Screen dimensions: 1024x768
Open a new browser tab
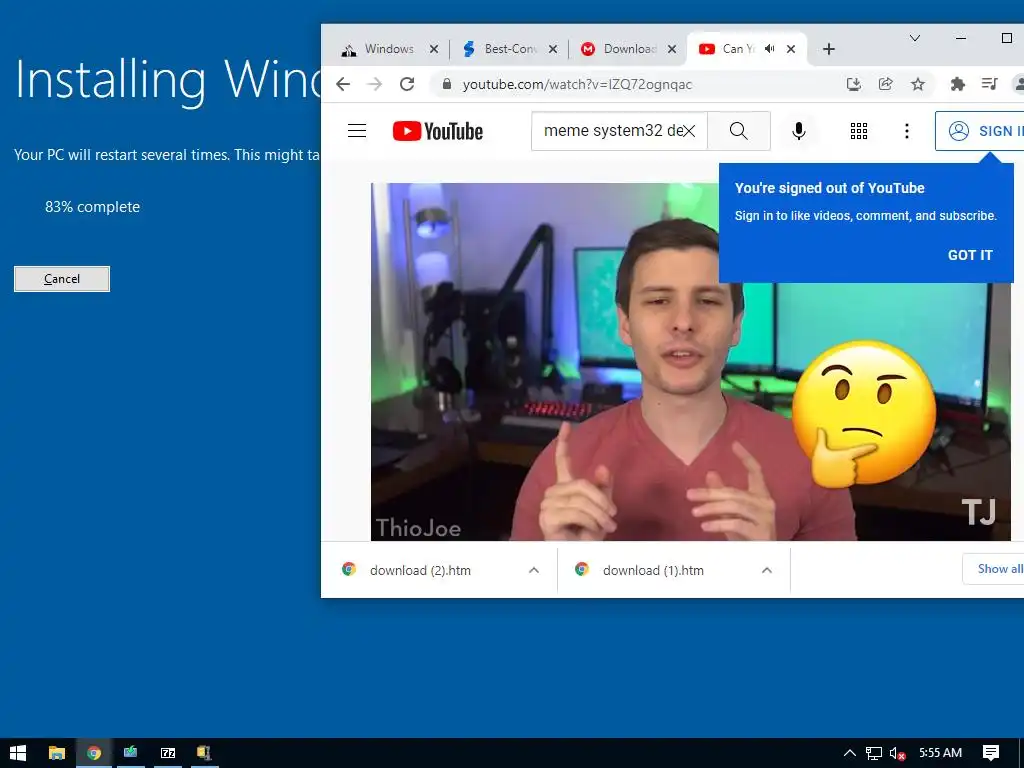click(x=829, y=49)
